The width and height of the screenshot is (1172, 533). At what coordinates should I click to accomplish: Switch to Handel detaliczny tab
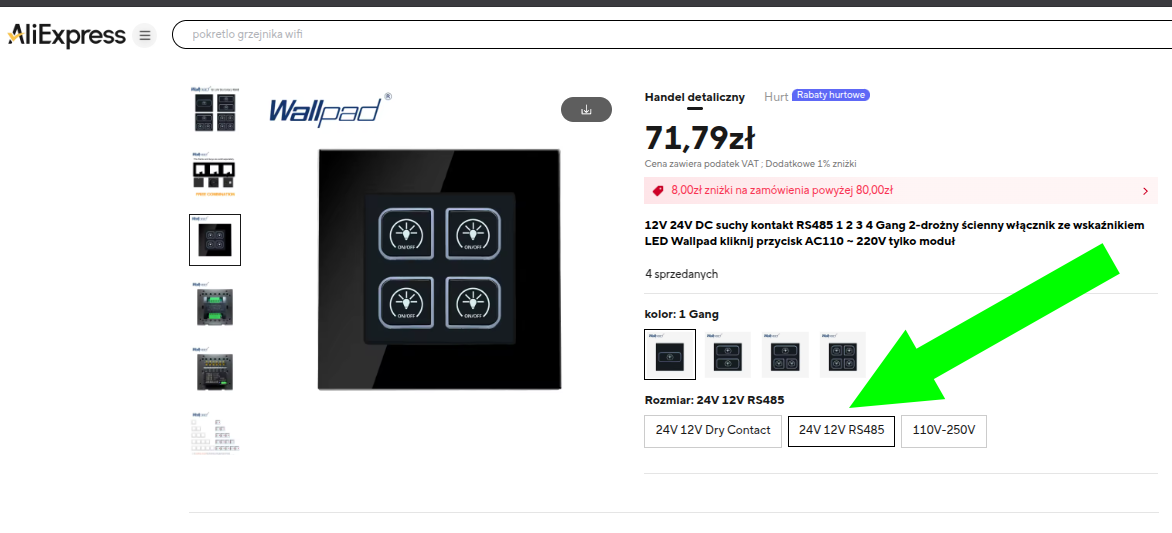pos(694,97)
